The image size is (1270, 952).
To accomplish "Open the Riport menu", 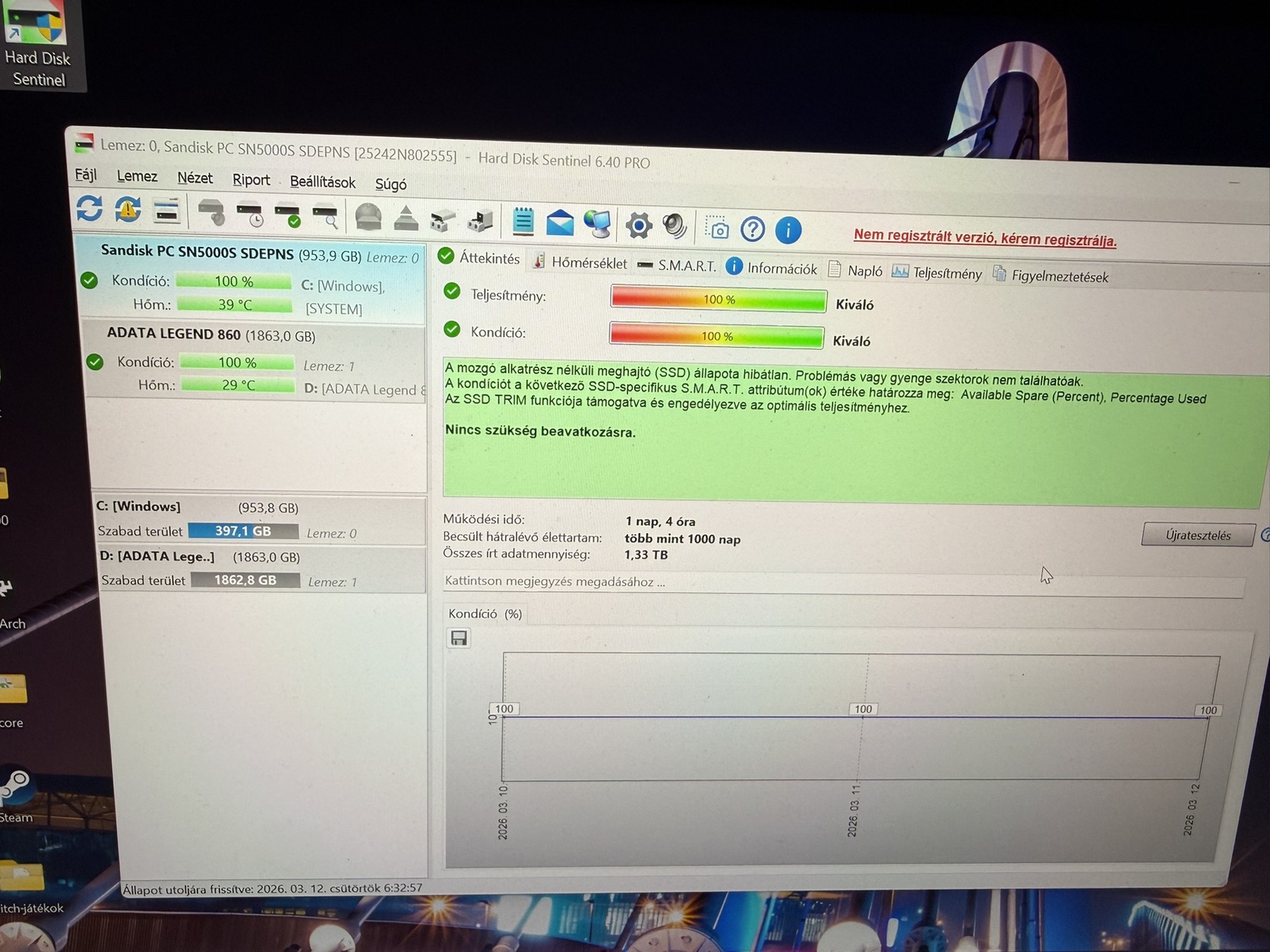I will (251, 179).
